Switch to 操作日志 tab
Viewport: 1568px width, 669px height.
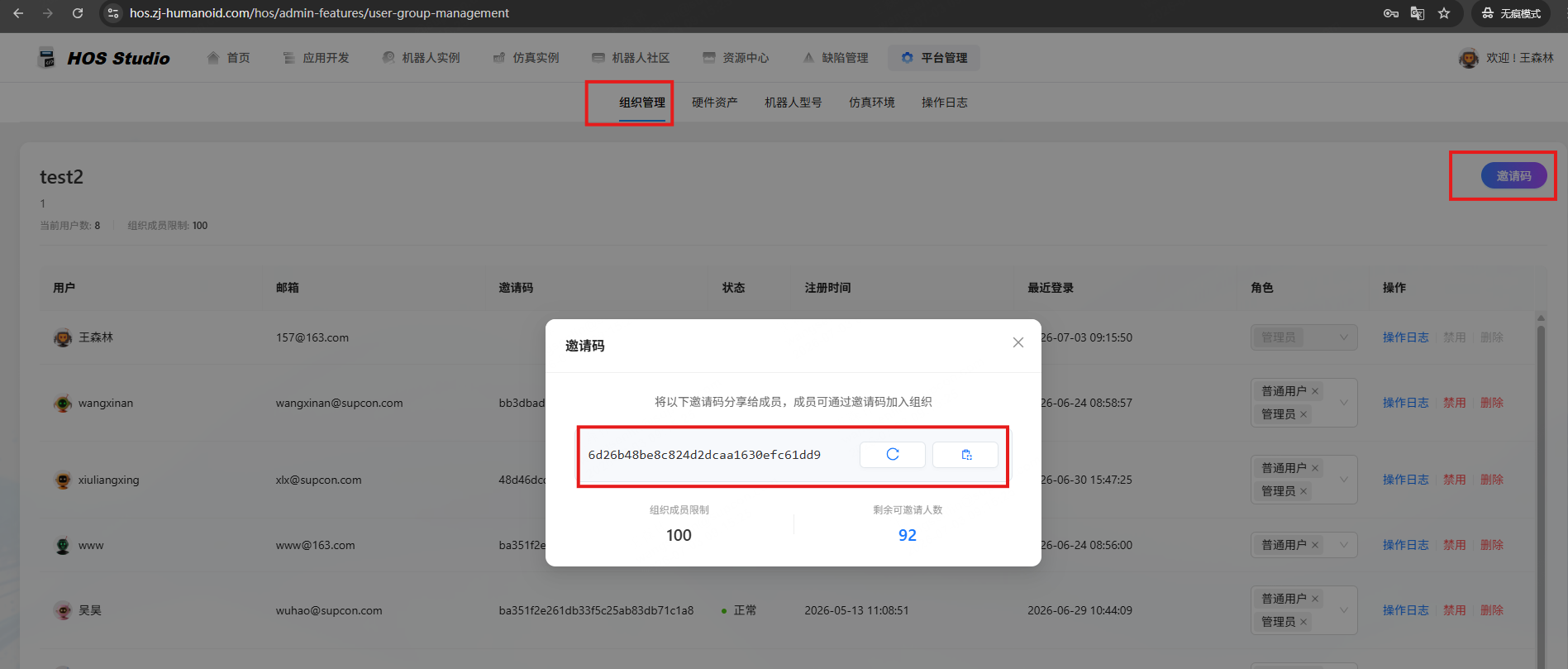pyautogui.click(x=945, y=103)
